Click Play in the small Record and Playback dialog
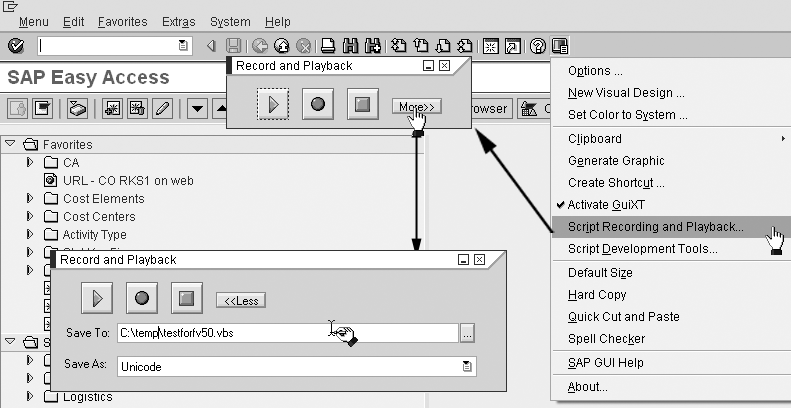Screen dimensions: 791x408 (x=273, y=104)
